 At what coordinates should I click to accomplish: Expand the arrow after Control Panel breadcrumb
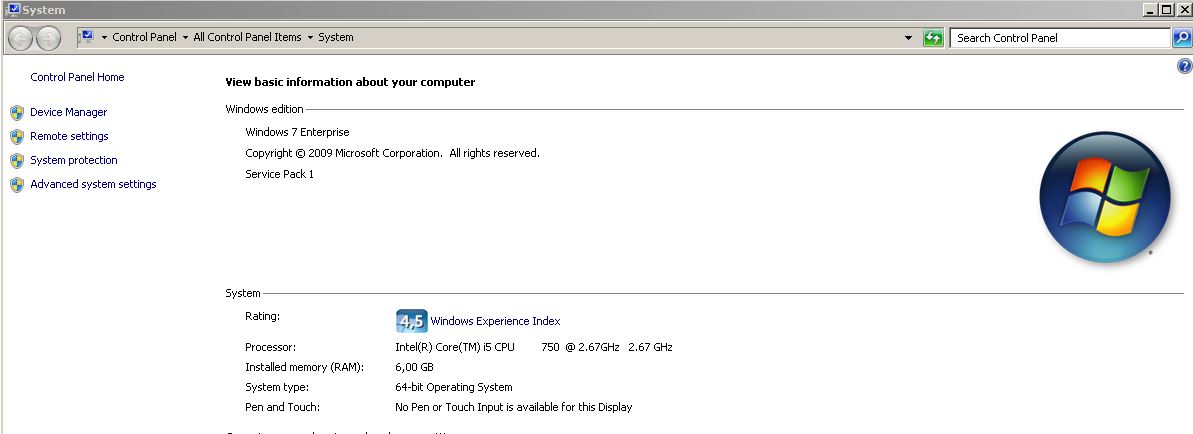coord(185,37)
